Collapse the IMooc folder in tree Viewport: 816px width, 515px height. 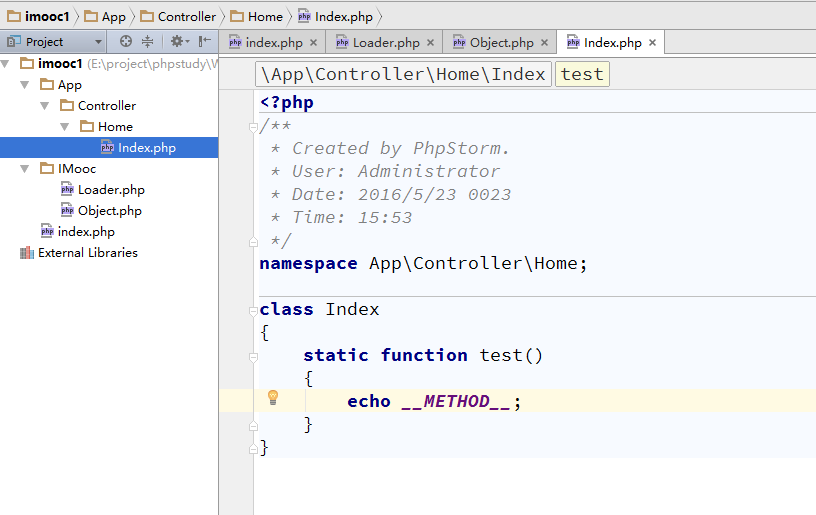(x=24, y=169)
